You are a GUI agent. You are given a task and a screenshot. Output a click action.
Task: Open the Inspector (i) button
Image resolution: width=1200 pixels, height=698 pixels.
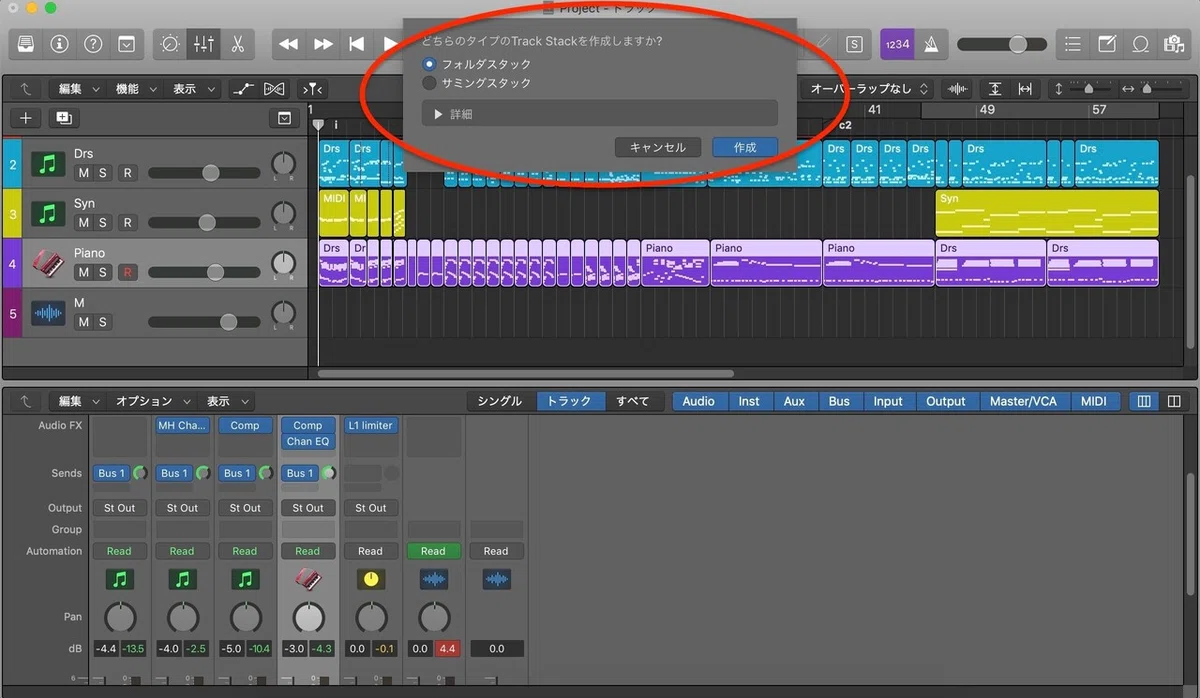point(60,44)
